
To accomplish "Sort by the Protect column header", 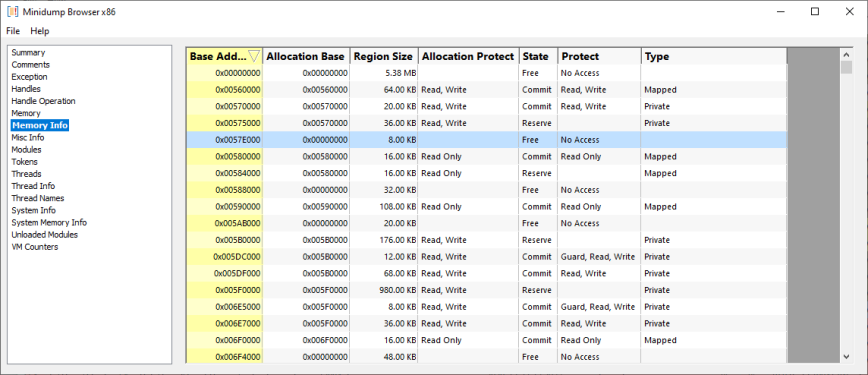I will (600, 56).
